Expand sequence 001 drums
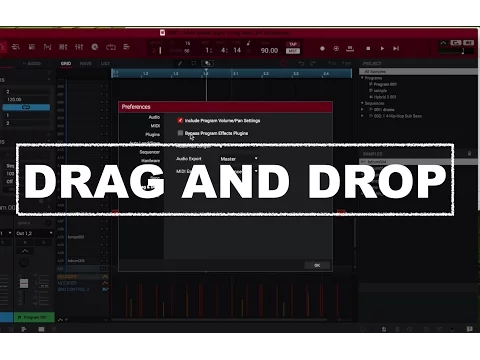This screenshot has width=480, height=360. tap(362, 109)
